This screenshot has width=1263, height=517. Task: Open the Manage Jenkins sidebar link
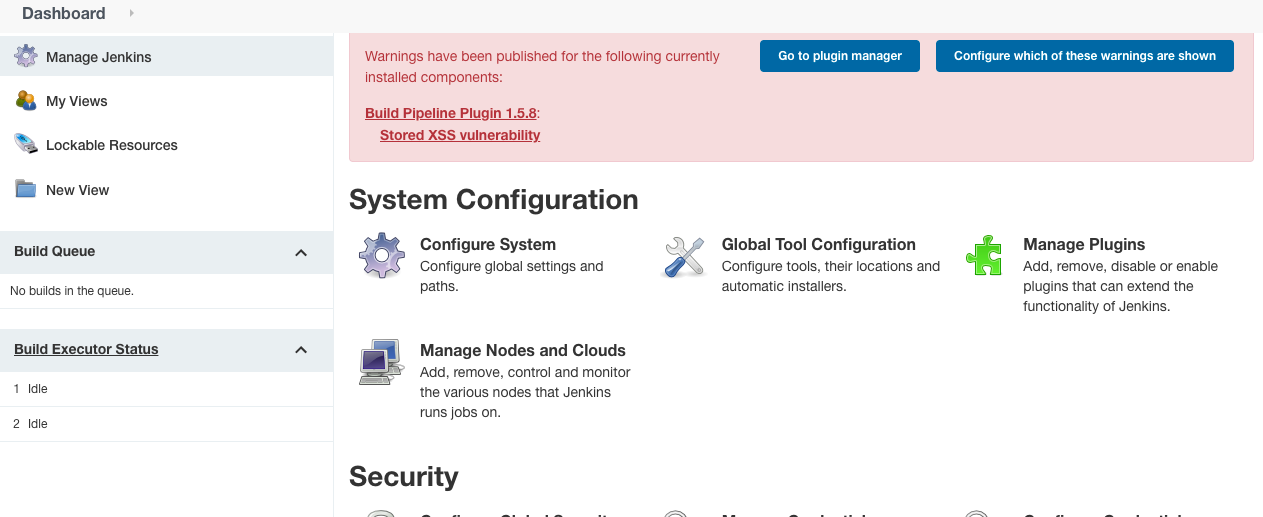click(99, 57)
